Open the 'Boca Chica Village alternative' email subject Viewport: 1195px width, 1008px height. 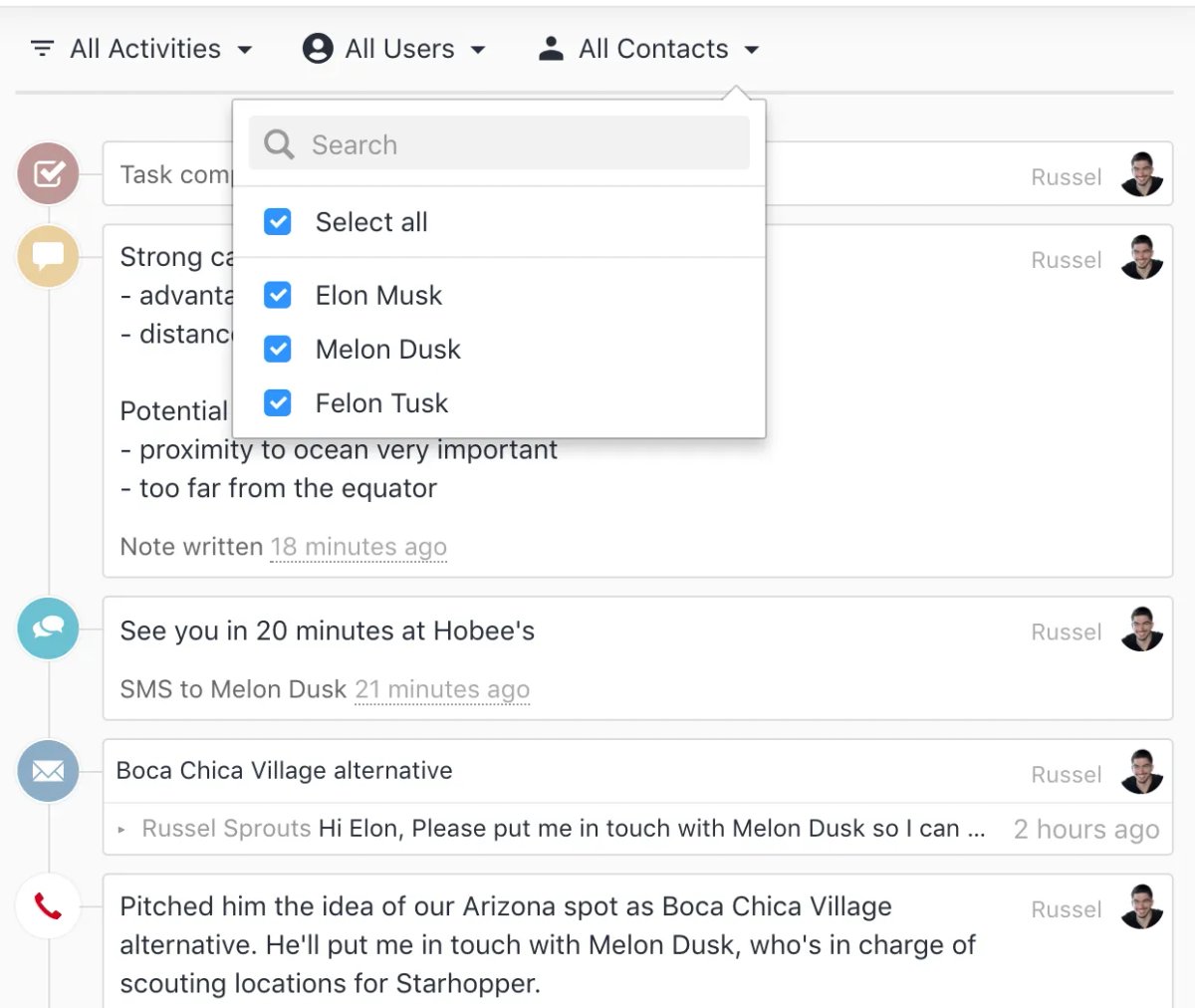pyautogui.click(x=285, y=770)
